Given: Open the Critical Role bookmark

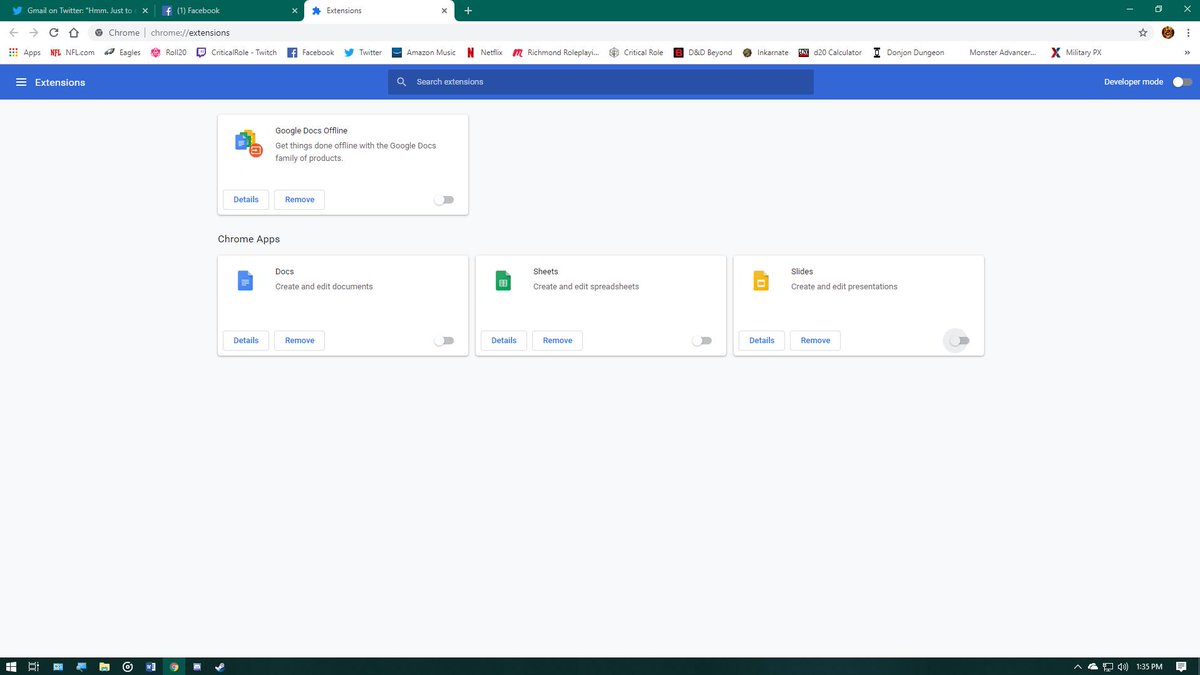Looking at the screenshot, I should [636, 52].
